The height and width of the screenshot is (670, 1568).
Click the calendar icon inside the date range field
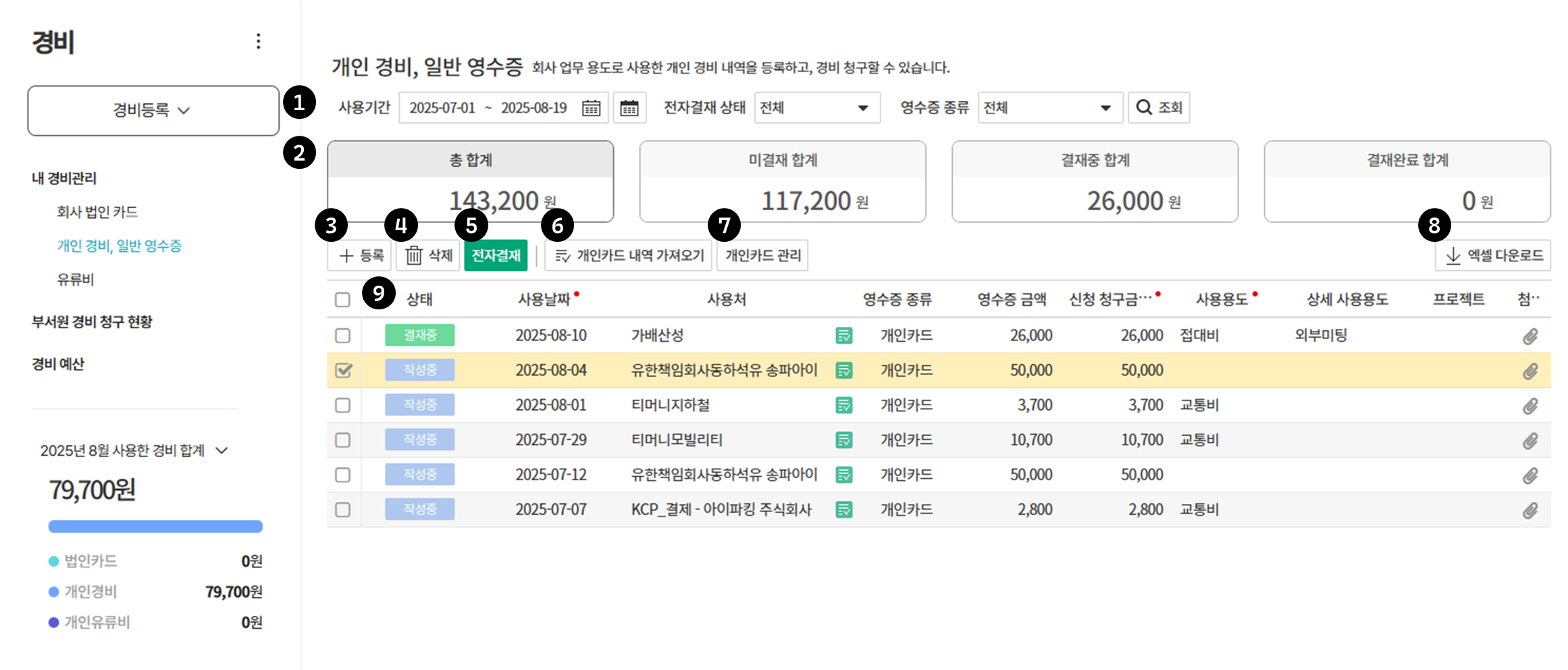[591, 108]
